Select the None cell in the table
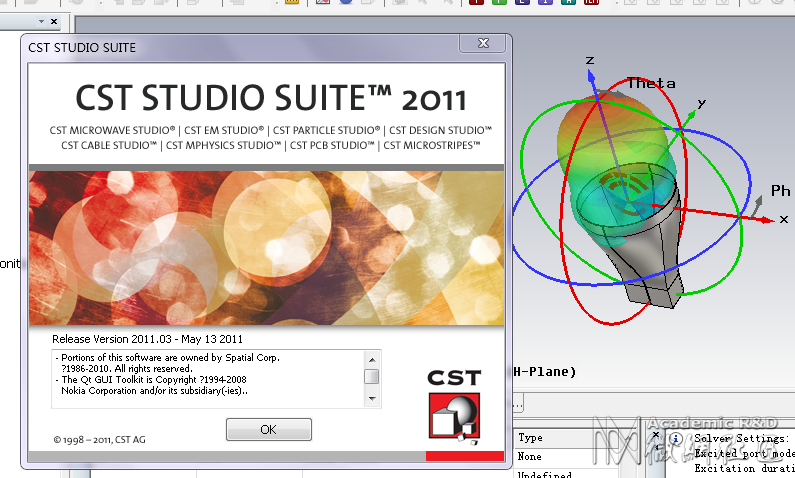This screenshot has height=478, width=795. [529, 456]
